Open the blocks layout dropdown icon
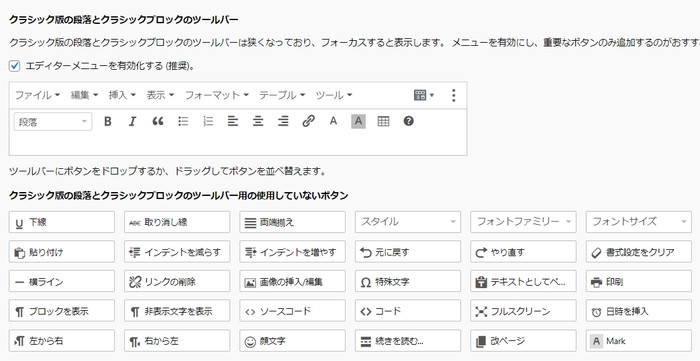This screenshot has height=361, width=700. coord(424,95)
